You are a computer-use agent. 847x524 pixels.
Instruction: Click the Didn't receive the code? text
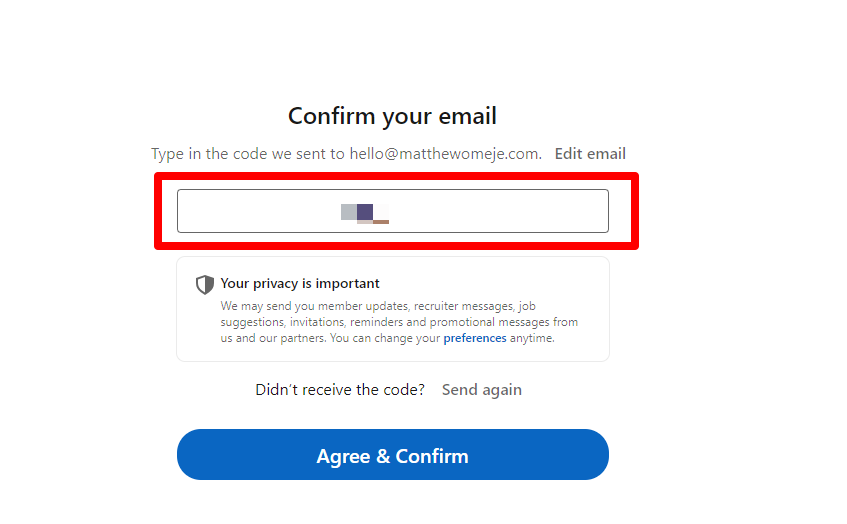(340, 389)
